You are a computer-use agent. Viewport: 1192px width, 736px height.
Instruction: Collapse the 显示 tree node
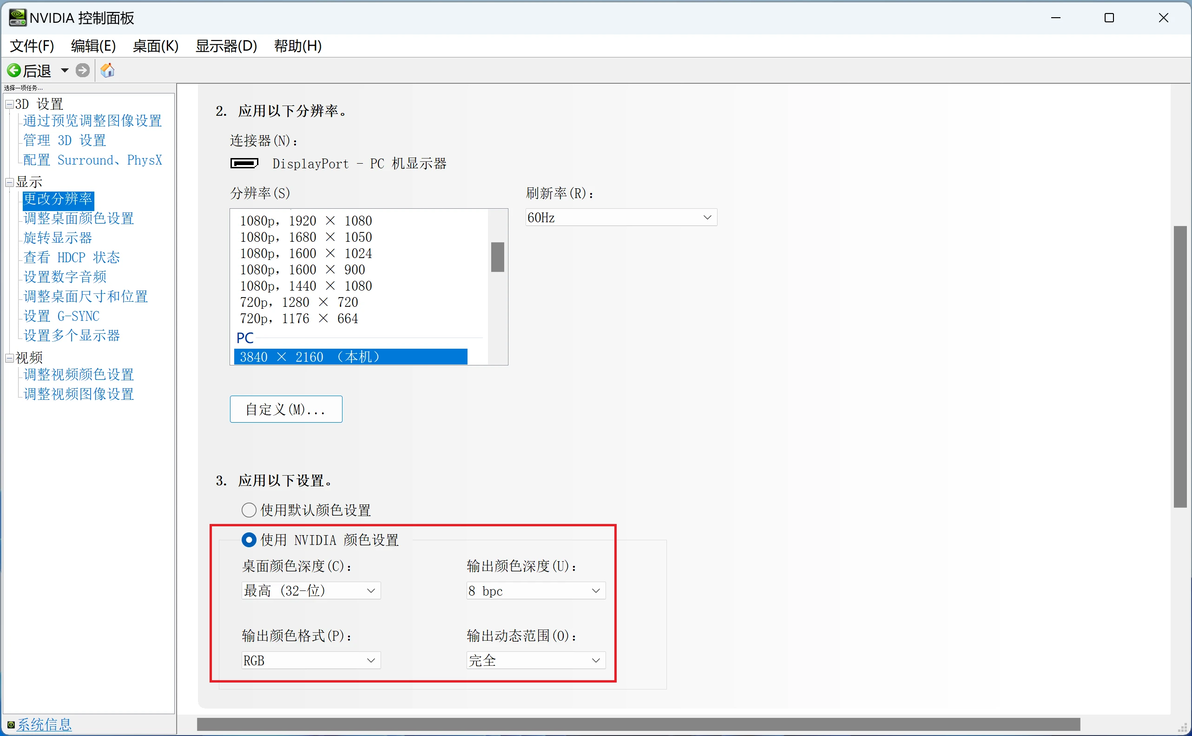[9, 182]
